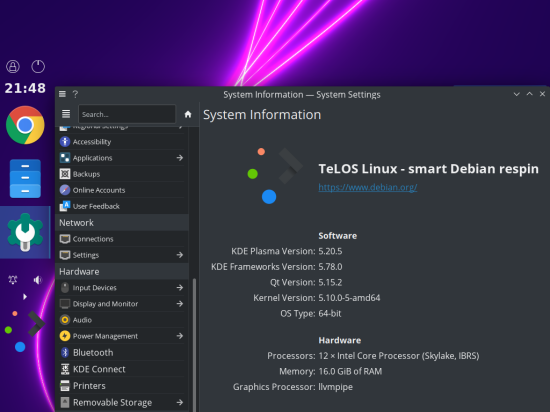Open notifications bell in system tray
550x412 pixels.
click(x=13, y=279)
